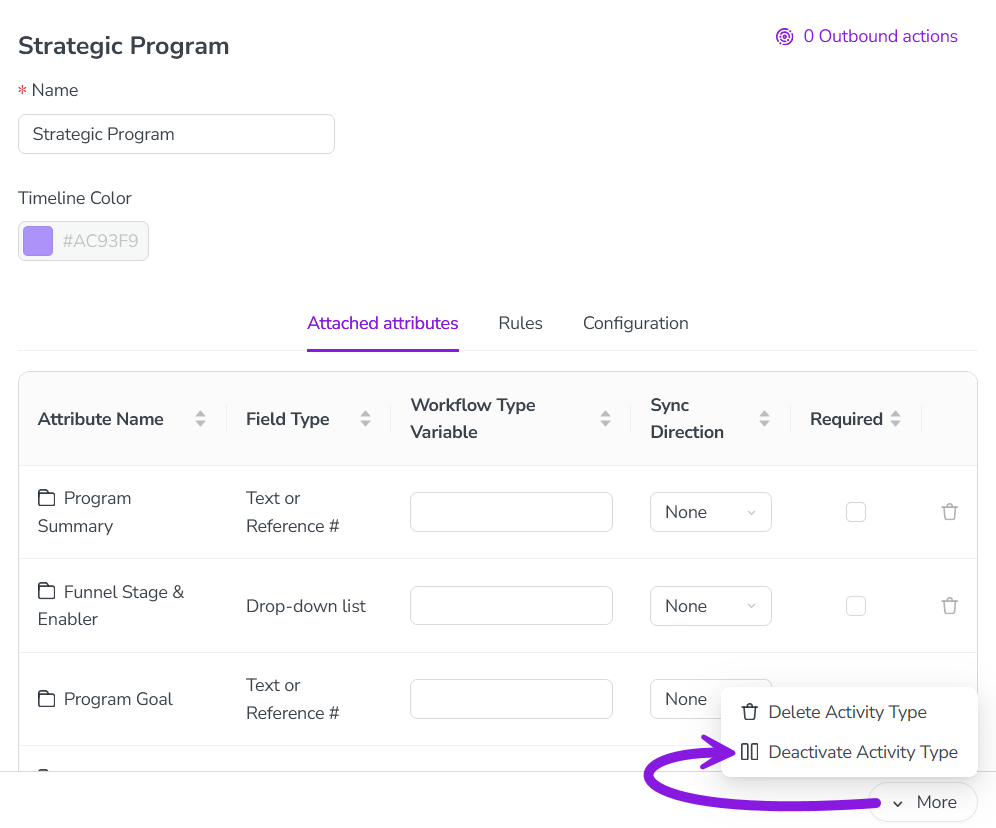
Task: Tick the Required checkbox for Program Summary
Action: [856, 512]
